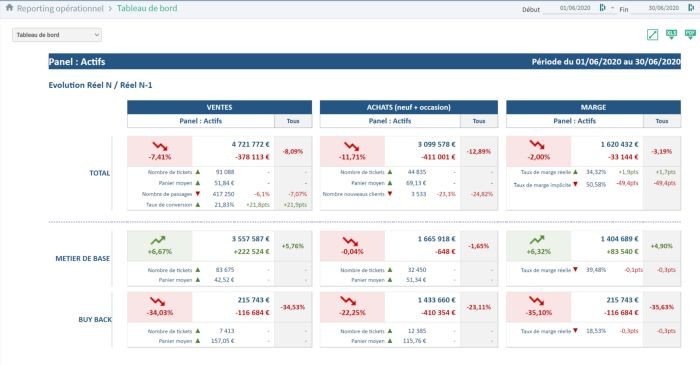700x365 pixels.
Task: Click the value +222 524 €
Action: click(251, 252)
